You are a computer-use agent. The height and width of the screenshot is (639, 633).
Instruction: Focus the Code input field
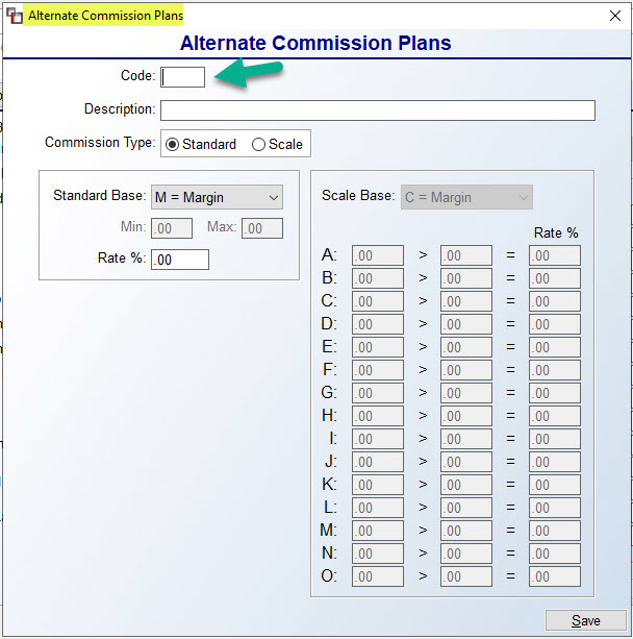pyautogui.click(x=182, y=77)
